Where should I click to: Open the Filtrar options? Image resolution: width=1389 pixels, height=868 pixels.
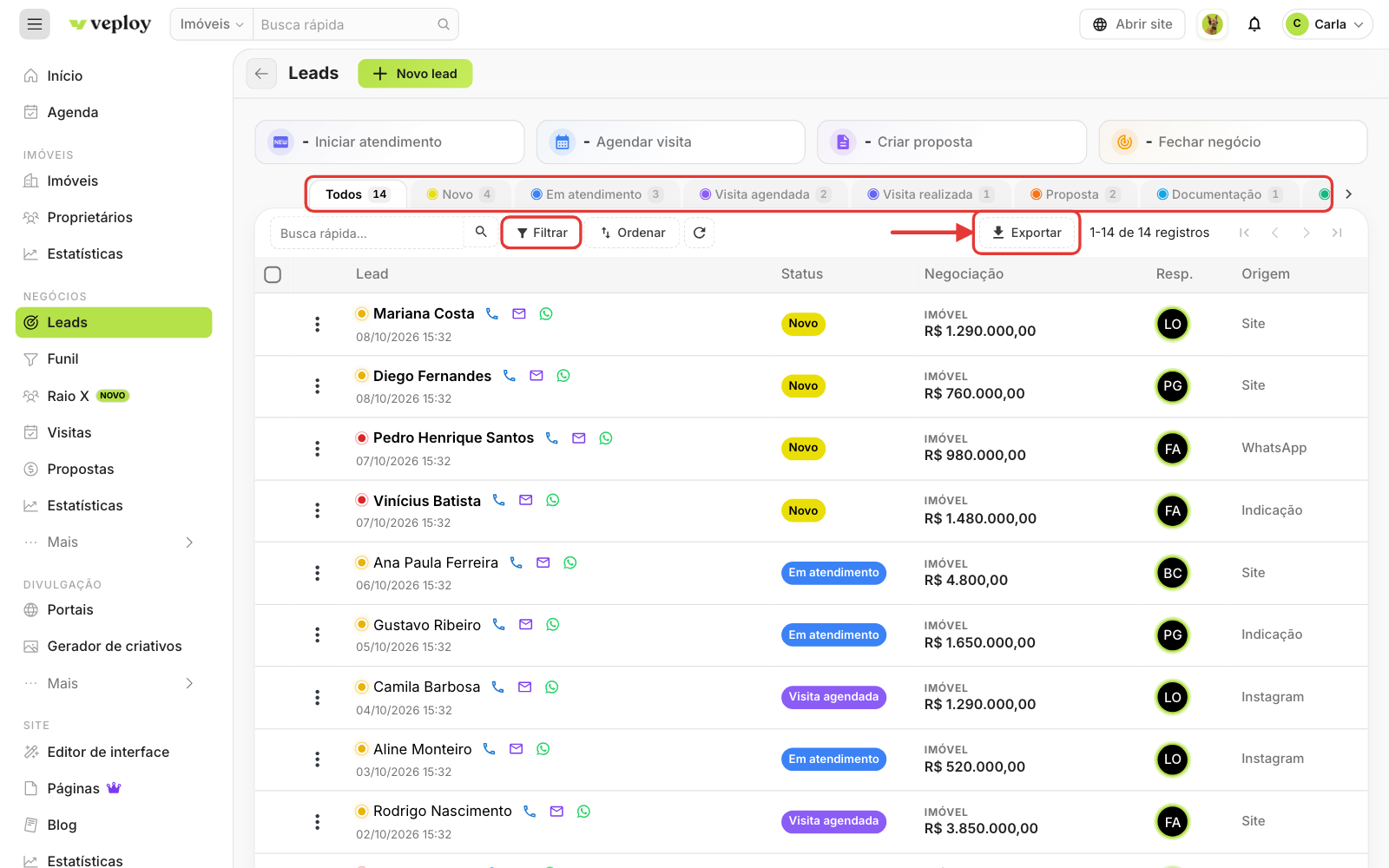(x=542, y=233)
